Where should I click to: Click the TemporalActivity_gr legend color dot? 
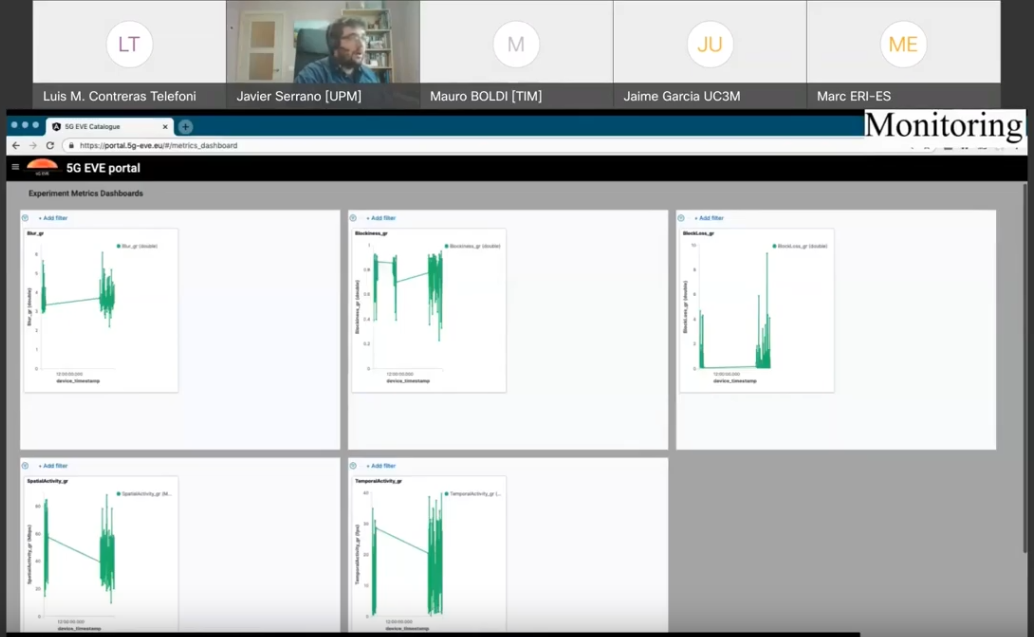[446, 494]
